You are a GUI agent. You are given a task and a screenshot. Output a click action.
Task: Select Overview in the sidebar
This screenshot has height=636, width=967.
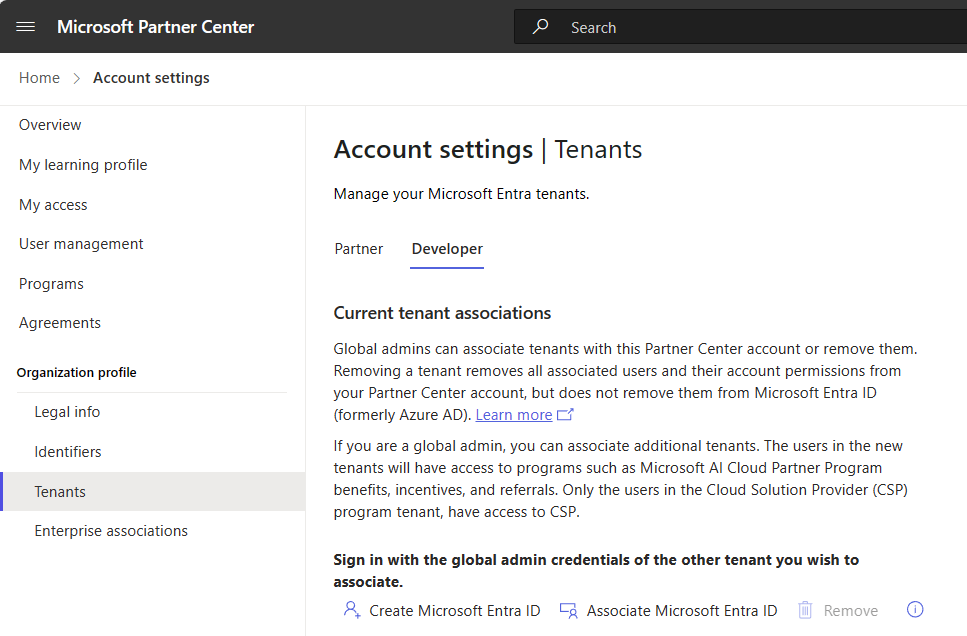pyautogui.click(x=49, y=124)
